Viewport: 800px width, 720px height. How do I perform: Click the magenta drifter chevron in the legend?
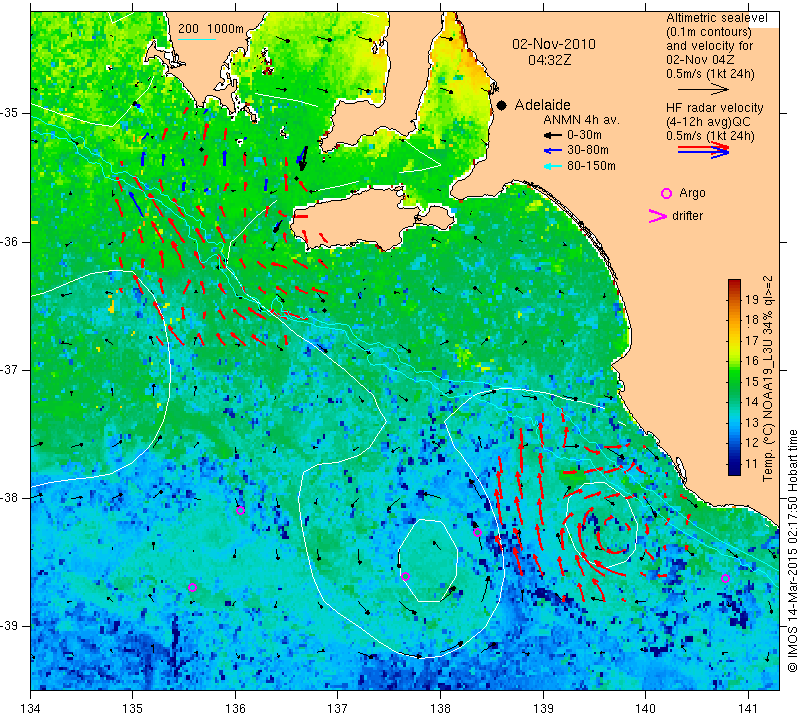point(658,216)
